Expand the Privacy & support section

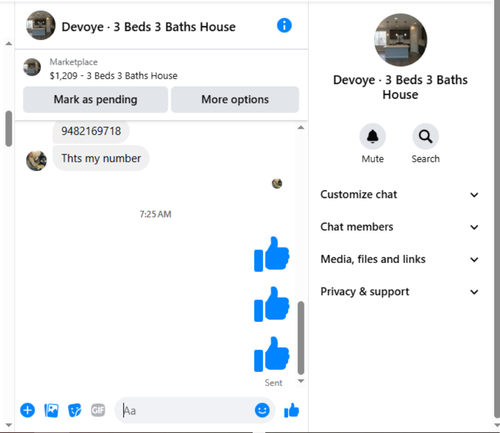click(399, 291)
